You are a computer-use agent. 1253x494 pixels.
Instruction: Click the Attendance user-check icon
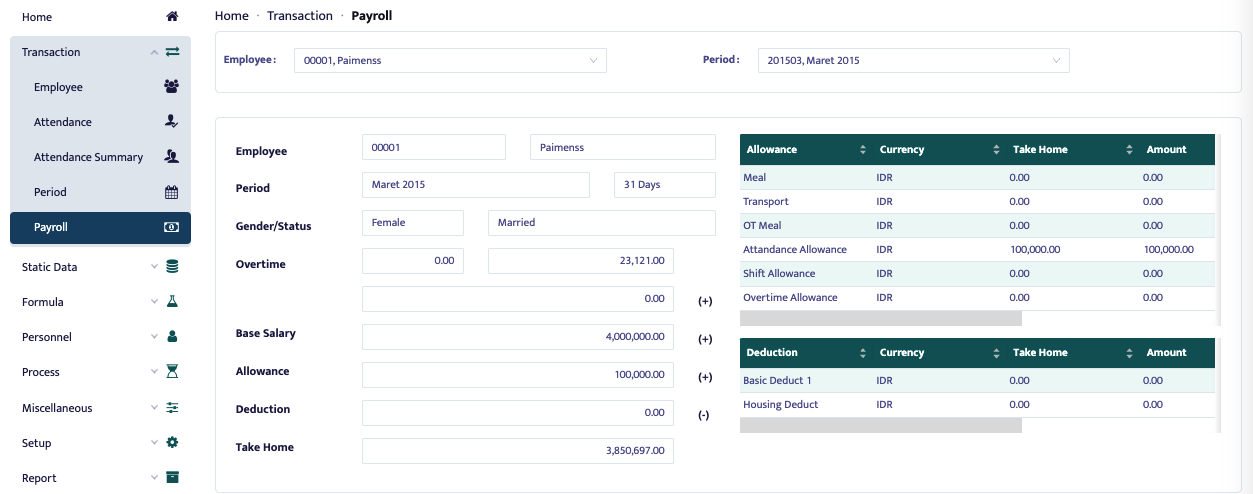[172, 122]
